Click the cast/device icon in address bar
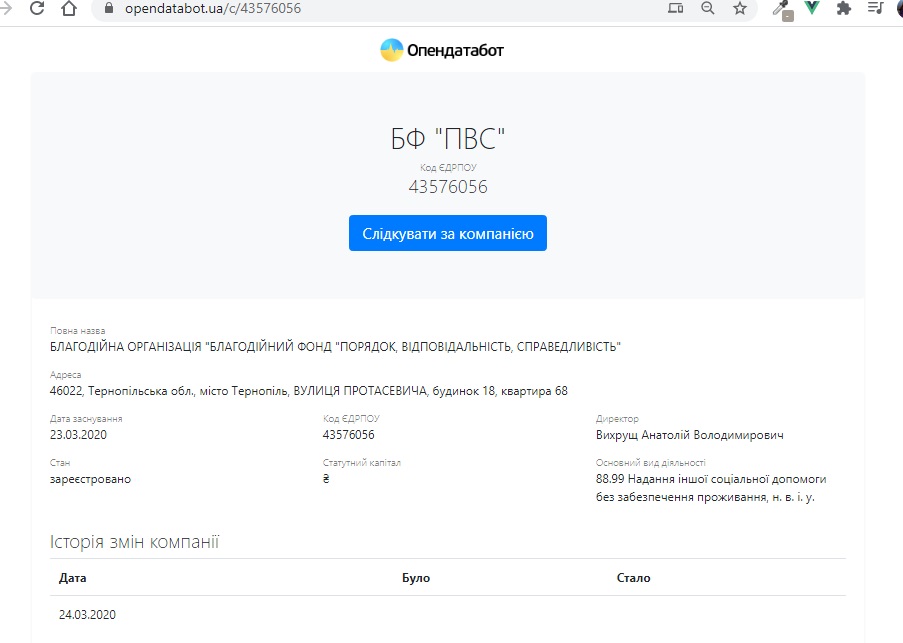This screenshot has width=903, height=643. coord(676,9)
